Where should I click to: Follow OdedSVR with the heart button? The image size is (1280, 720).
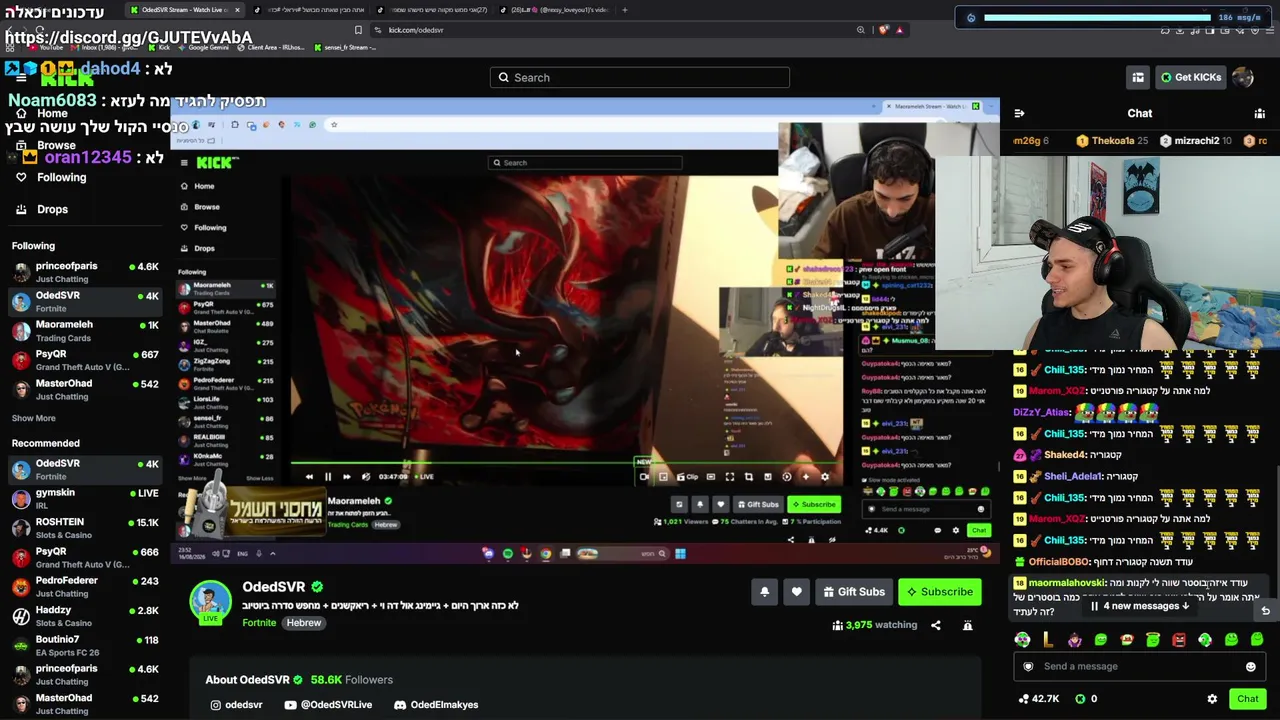coord(796,592)
